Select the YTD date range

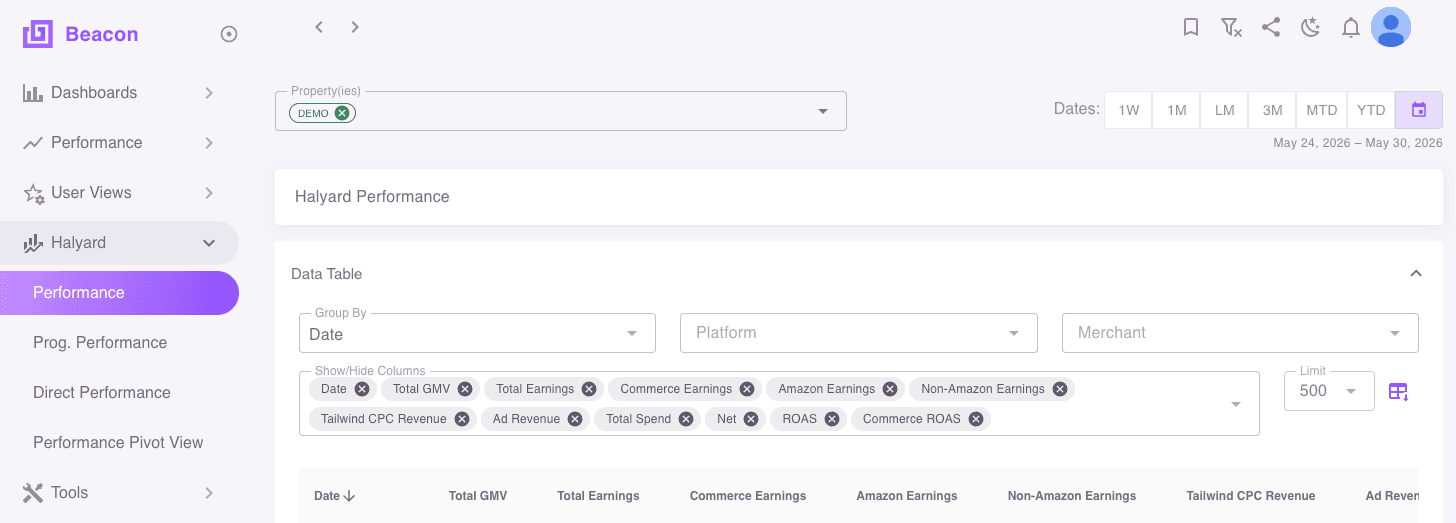[1371, 110]
